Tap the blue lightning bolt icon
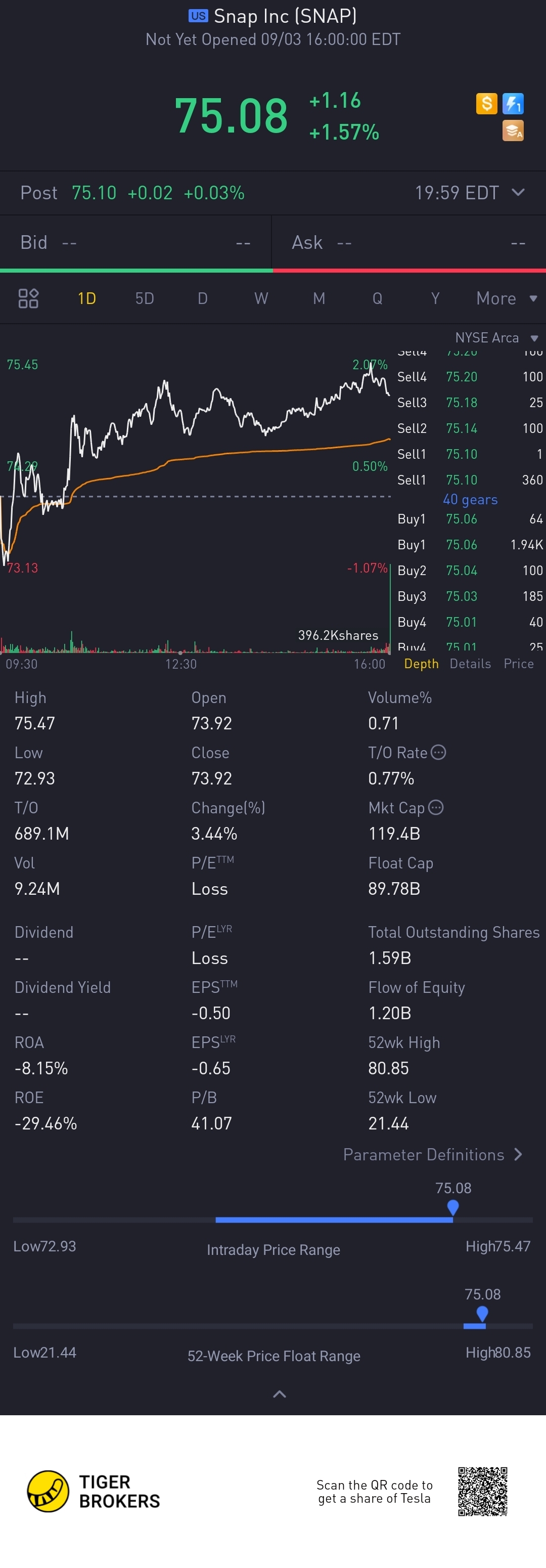Screen dimensions: 546x1568 513,104
